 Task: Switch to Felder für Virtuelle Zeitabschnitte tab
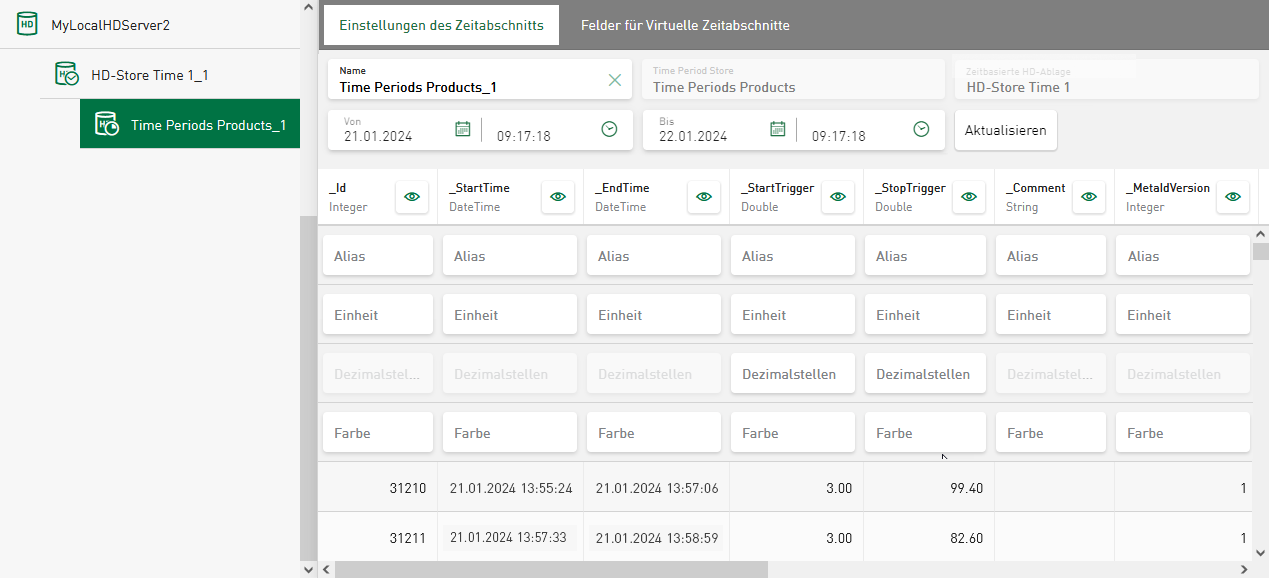tap(685, 25)
